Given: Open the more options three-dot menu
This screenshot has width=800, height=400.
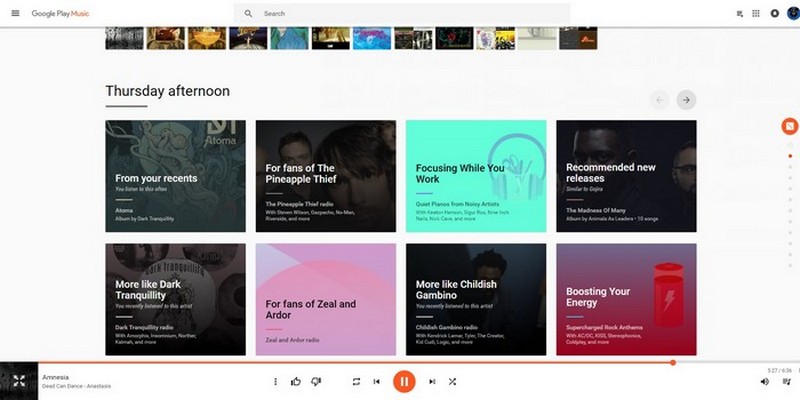Looking at the screenshot, I should point(276,382).
